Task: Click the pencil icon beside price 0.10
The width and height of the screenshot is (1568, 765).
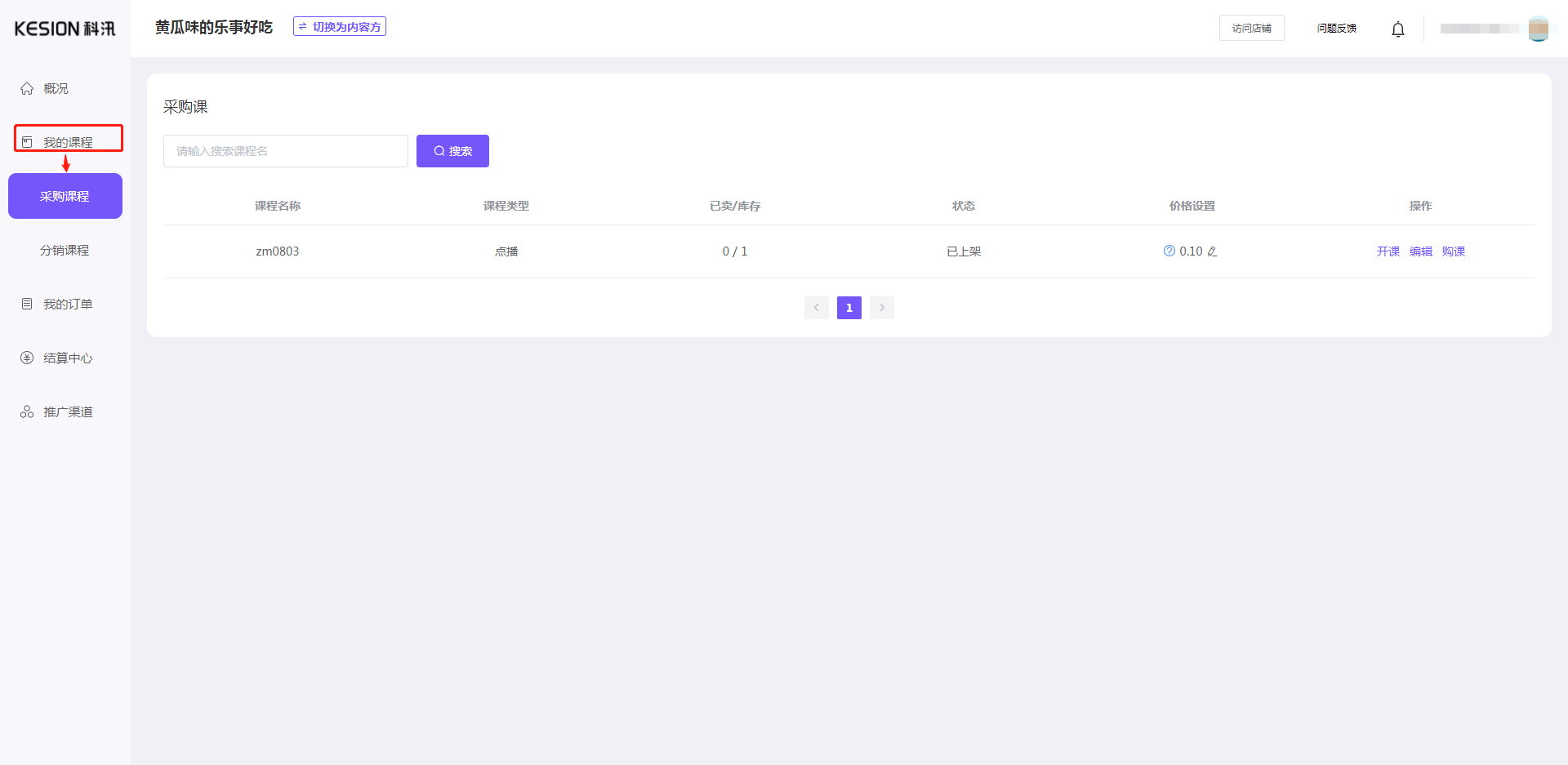Action: coord(1212,251)
